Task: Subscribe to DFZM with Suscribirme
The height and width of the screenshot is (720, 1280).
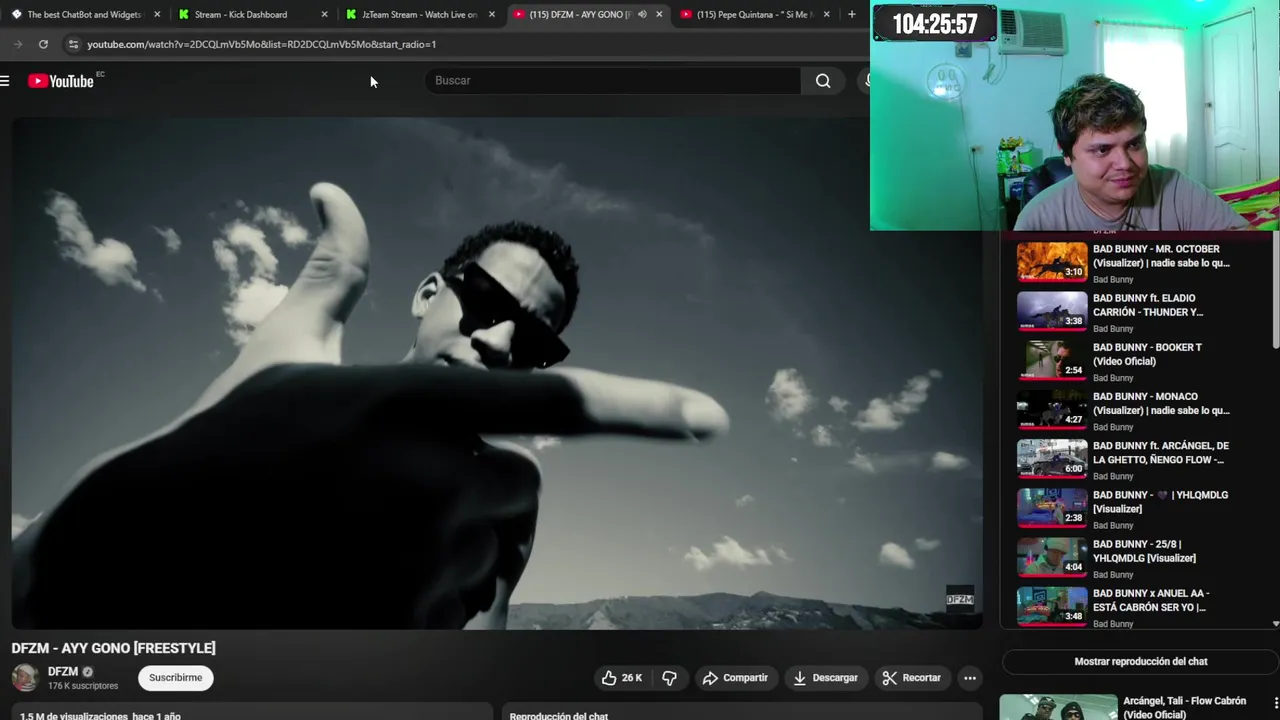Action: click(x=176, y=678)
